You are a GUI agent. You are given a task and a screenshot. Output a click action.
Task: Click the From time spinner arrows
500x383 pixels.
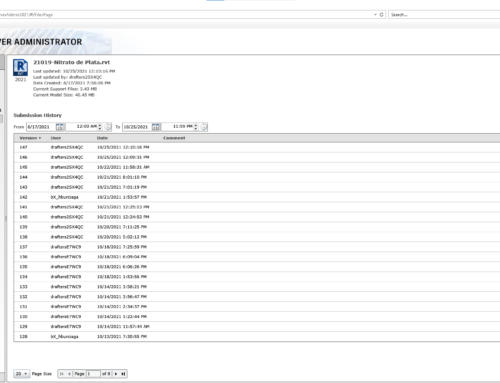pos(100,127)
